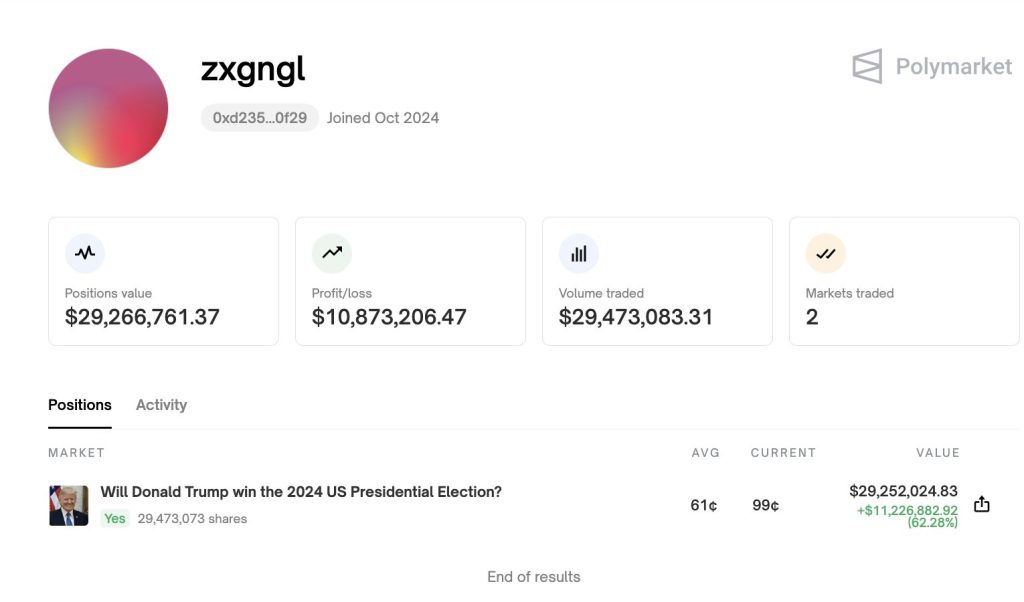
Task: Click the Profit/loss trend arrow icon
Action: pos(331,252)
